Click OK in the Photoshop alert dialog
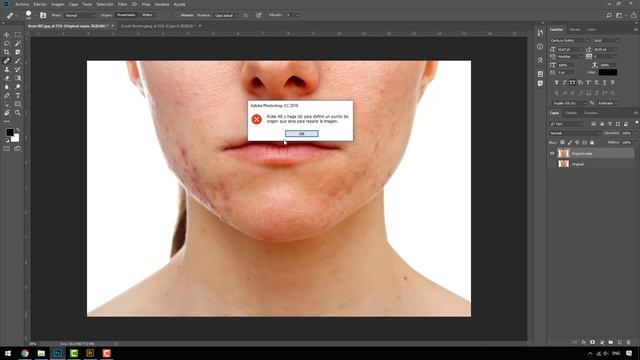Screen dimensions: 640x360 coord(302,133)
